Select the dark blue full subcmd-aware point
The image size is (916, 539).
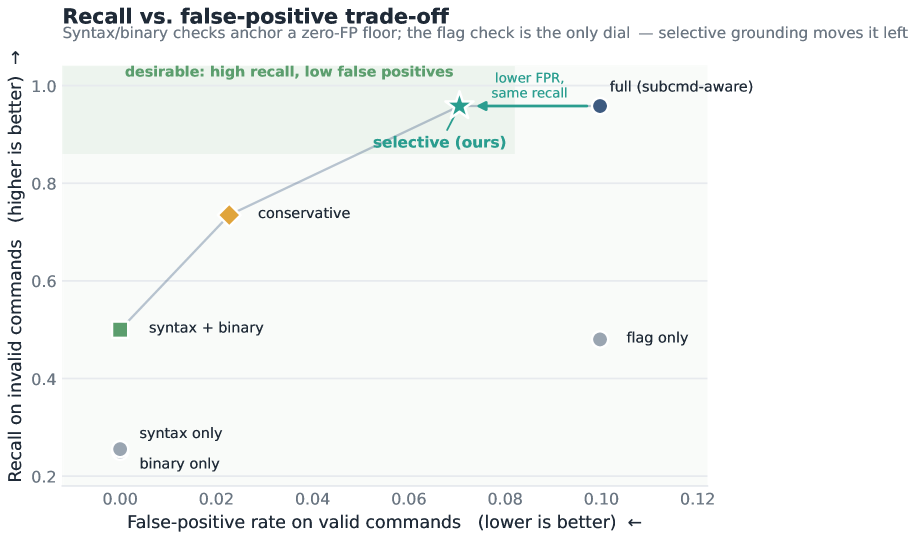pyautogui.click(x=600, y=106)
